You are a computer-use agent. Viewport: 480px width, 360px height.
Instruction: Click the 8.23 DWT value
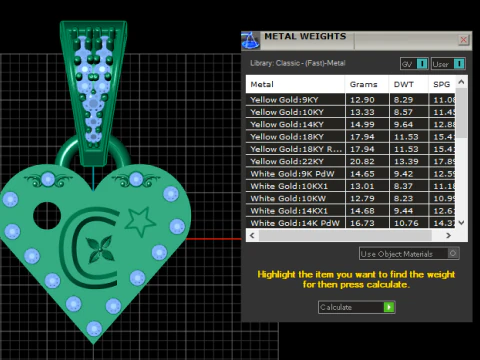click(x=403, y=198)
